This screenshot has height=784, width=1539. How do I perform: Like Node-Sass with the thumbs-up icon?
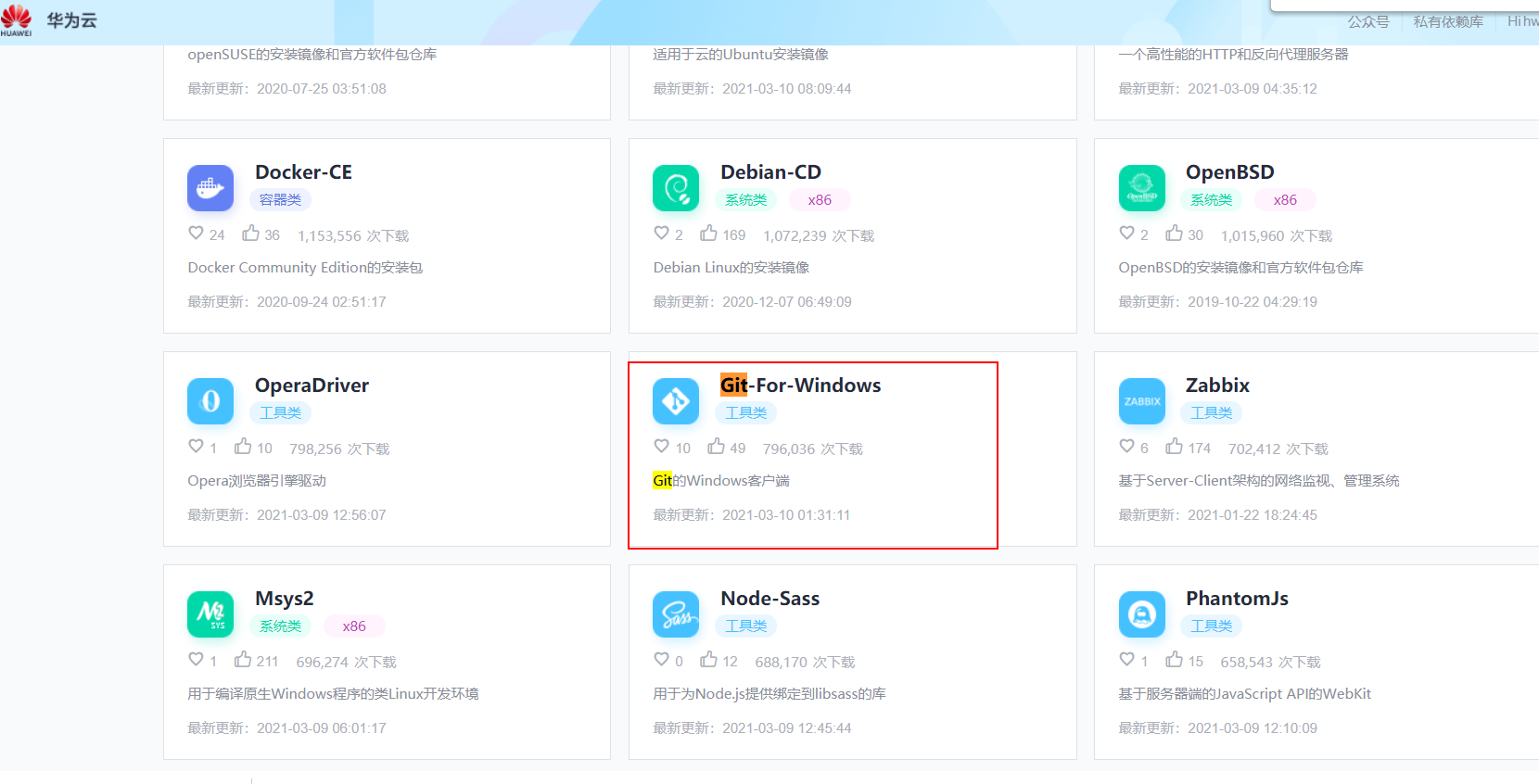click(708, 660)
